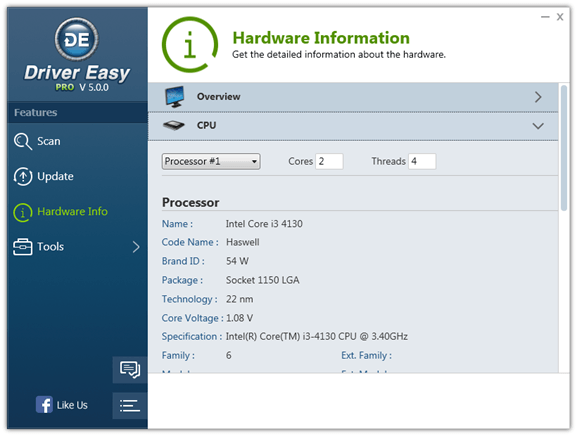Close the Driver Easy window
This screenshot has height=436, width=577.
[x=560, y=17]
